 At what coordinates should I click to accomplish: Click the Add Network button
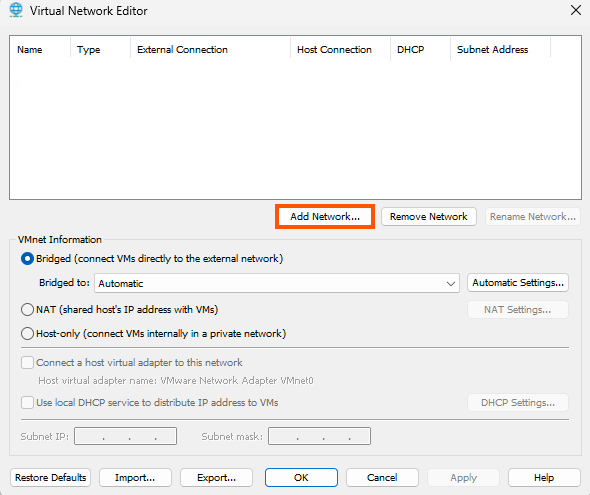coord(325,217)
